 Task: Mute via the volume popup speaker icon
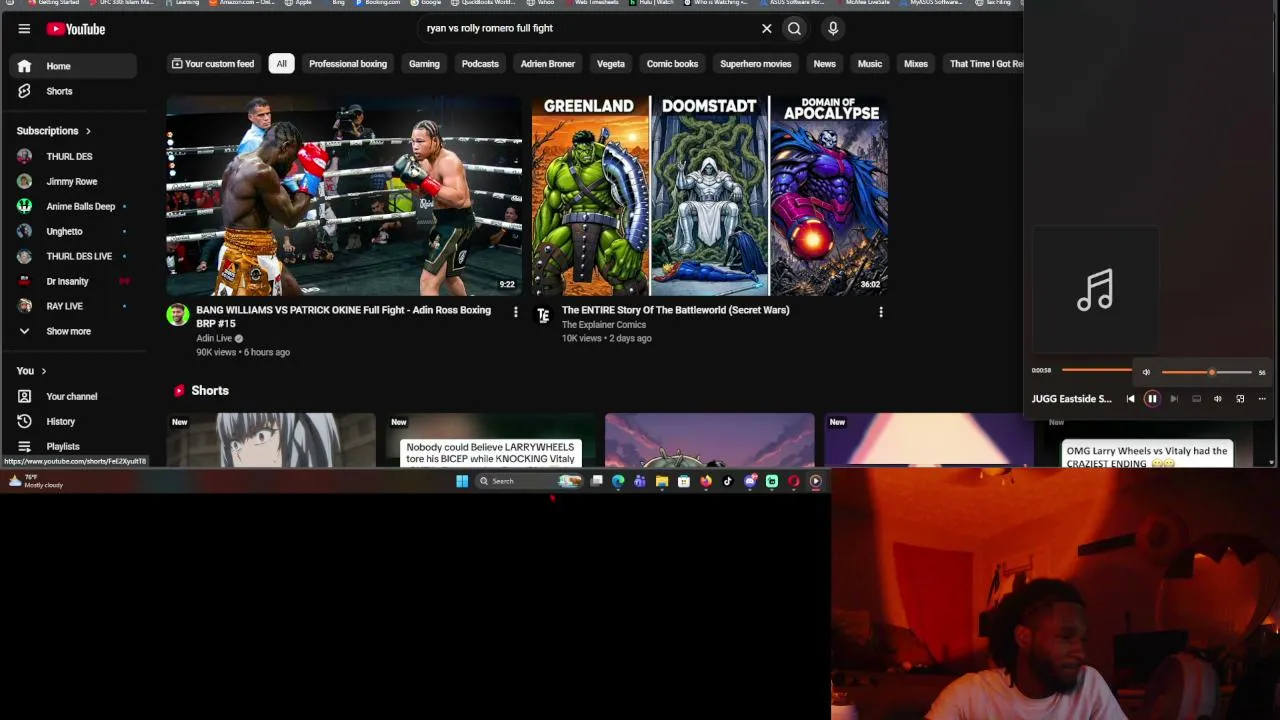(x=1146, y=372)
